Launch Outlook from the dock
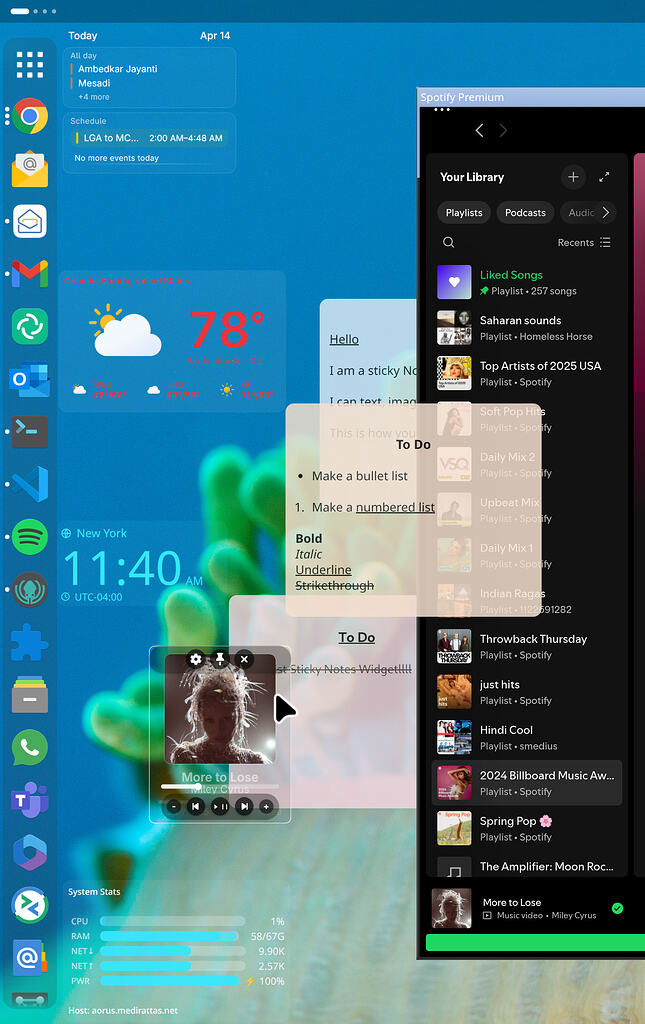The height and width of the screenshot is (1024, 645). pos(30,379)
